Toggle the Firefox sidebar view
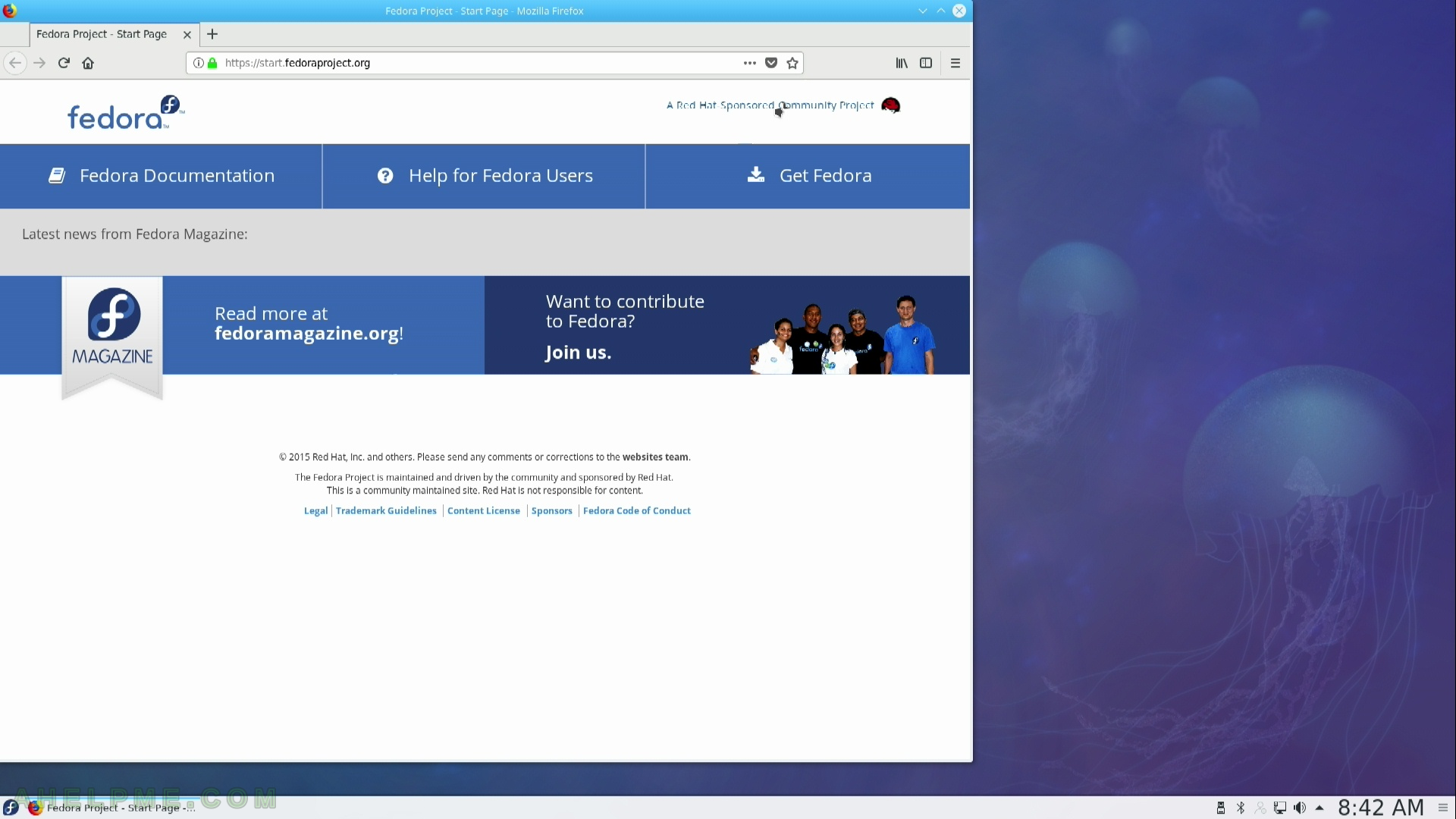The height and width of the screenshot is (819, 1456). (x=926, y=63)
